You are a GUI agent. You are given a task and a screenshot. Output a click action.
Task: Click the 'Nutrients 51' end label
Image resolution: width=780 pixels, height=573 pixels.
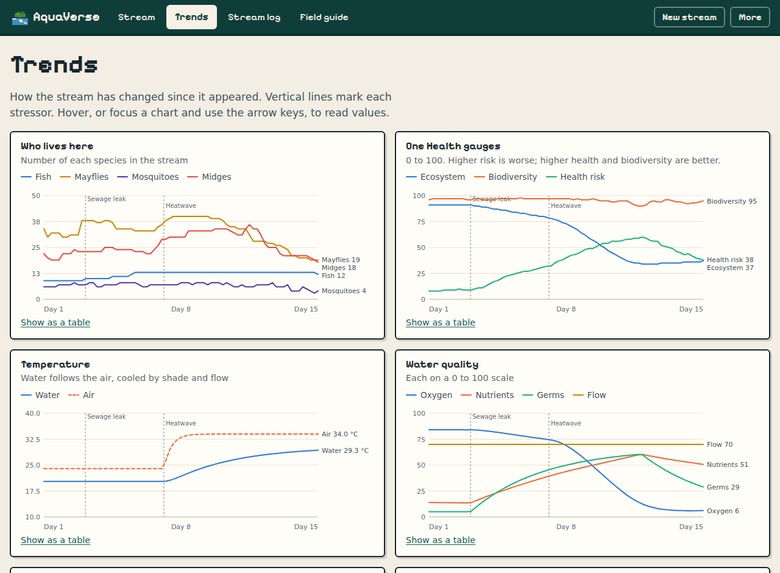pos(727,465)
